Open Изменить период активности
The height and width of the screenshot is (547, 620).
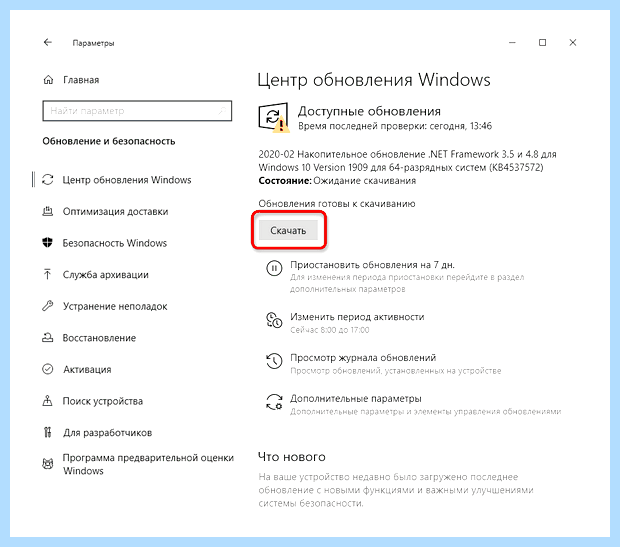click(357, 317)
